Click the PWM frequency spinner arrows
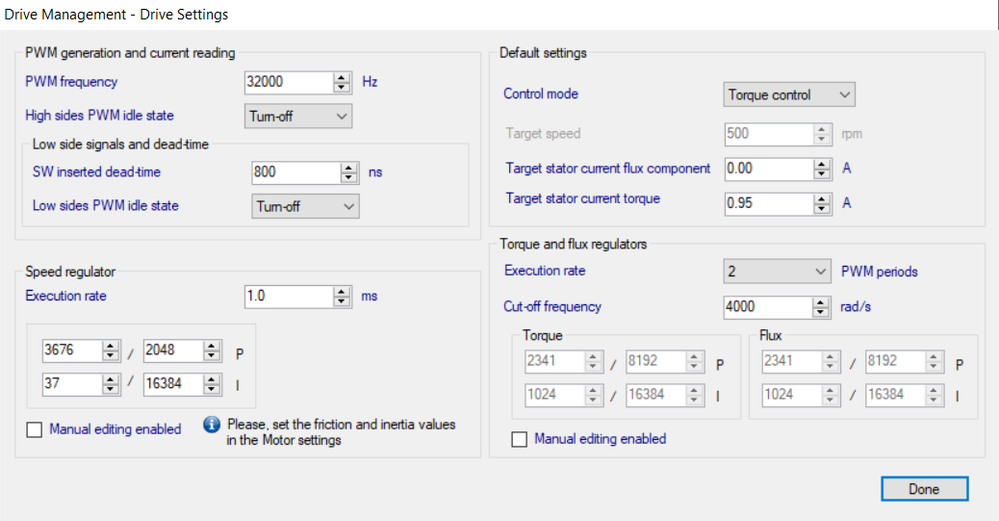 click(342, 82)
